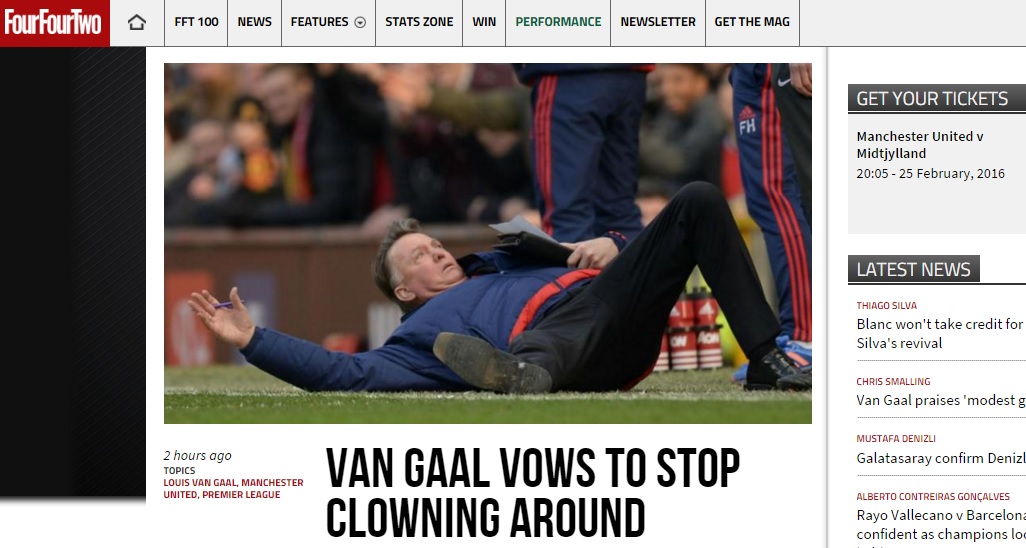
Task: Click the home icon in navigation bar
Action: click(137, 23)
